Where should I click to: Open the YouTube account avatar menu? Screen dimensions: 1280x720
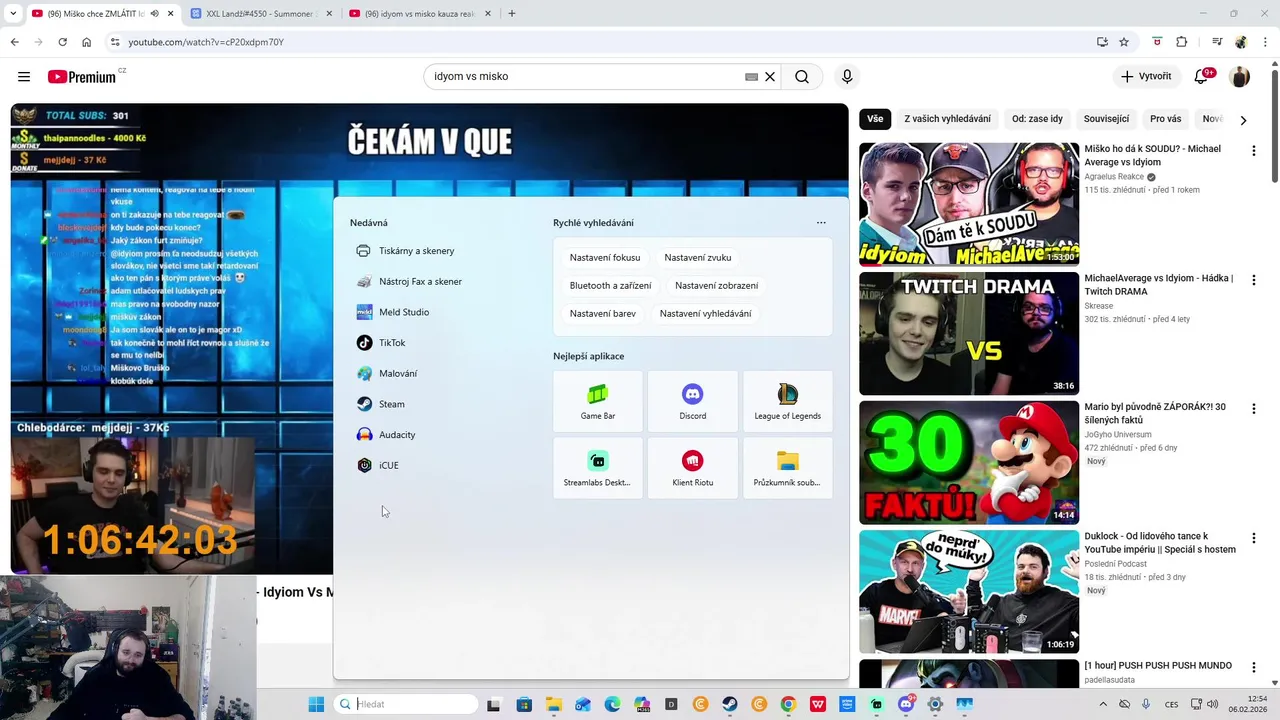(1240, 77)
